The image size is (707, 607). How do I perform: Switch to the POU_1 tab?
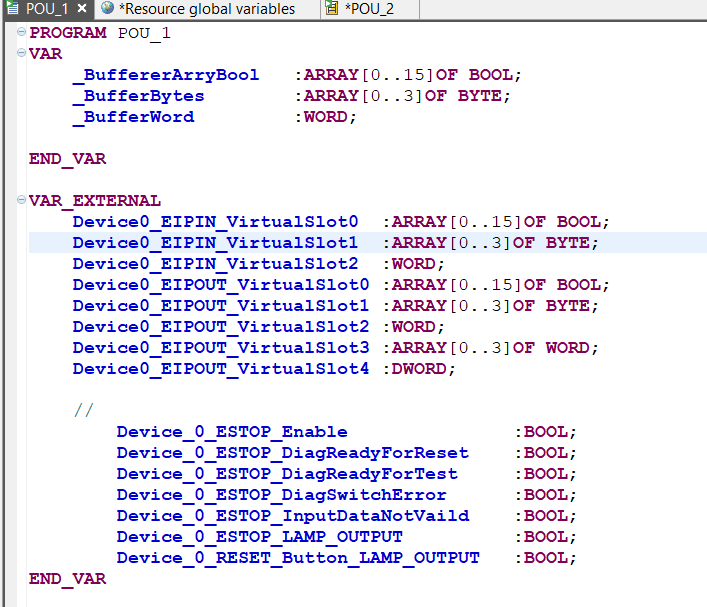click(x=47, y=9)
